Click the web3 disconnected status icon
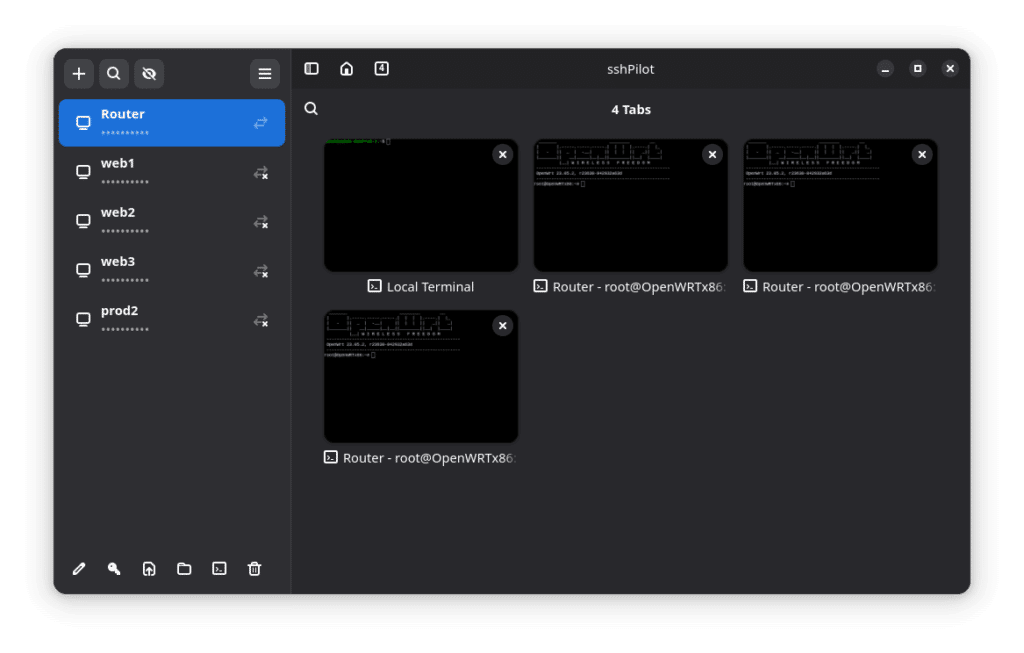Screen dimensions: 1024x653 click(x=261, y=271)
